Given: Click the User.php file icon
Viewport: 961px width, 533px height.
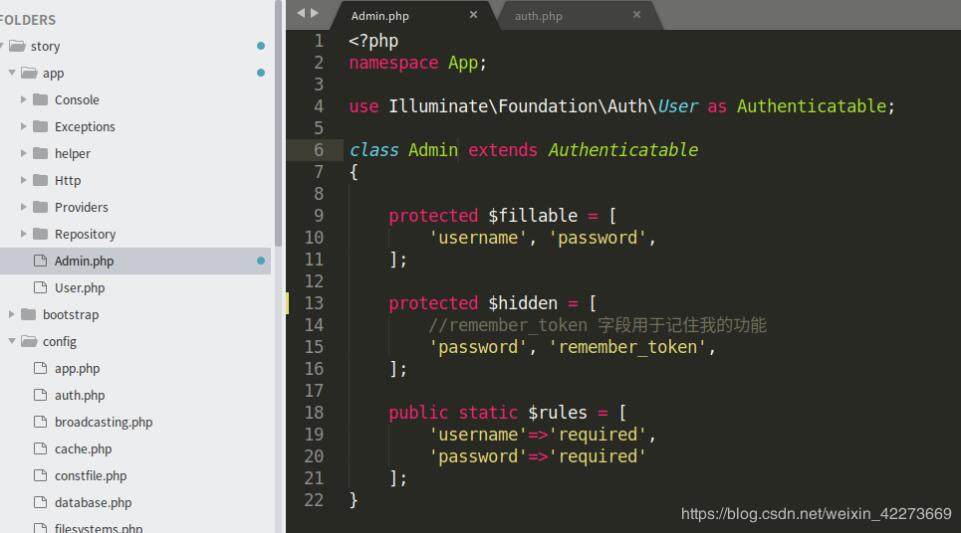Looking at the screenshot, I should tap(40, 288).
